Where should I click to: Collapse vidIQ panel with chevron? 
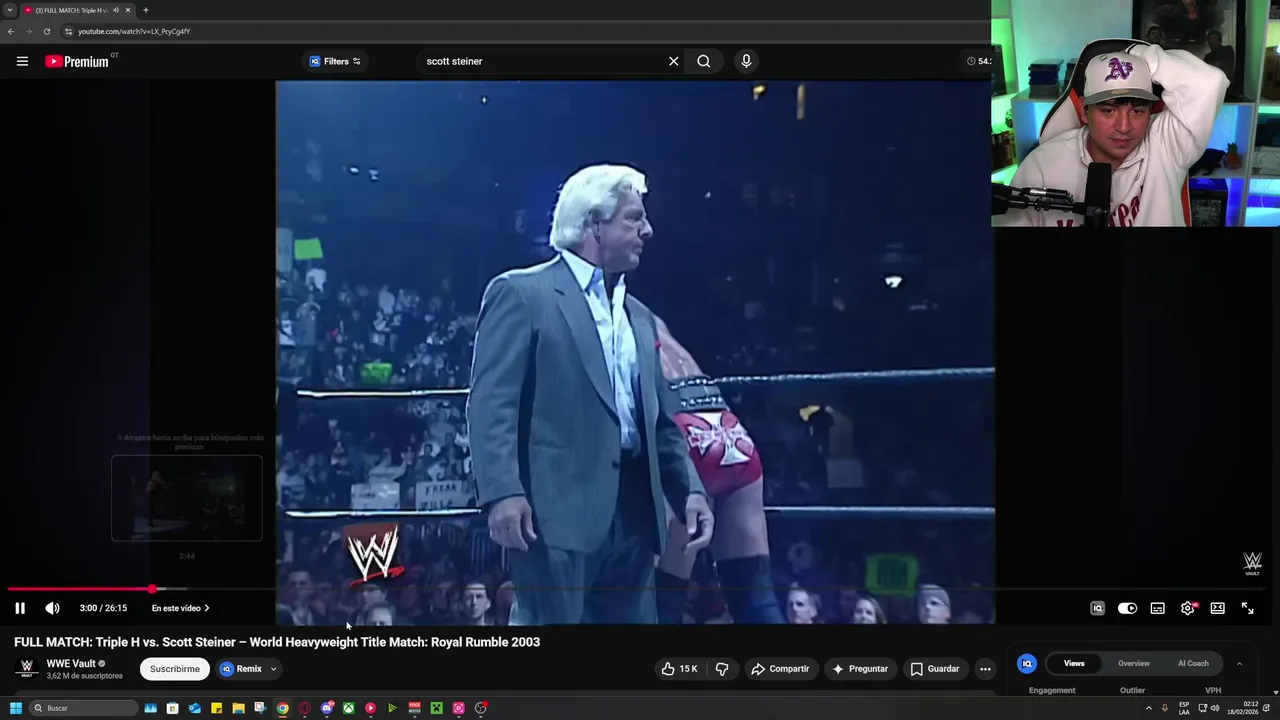(x=1239, y=663)
